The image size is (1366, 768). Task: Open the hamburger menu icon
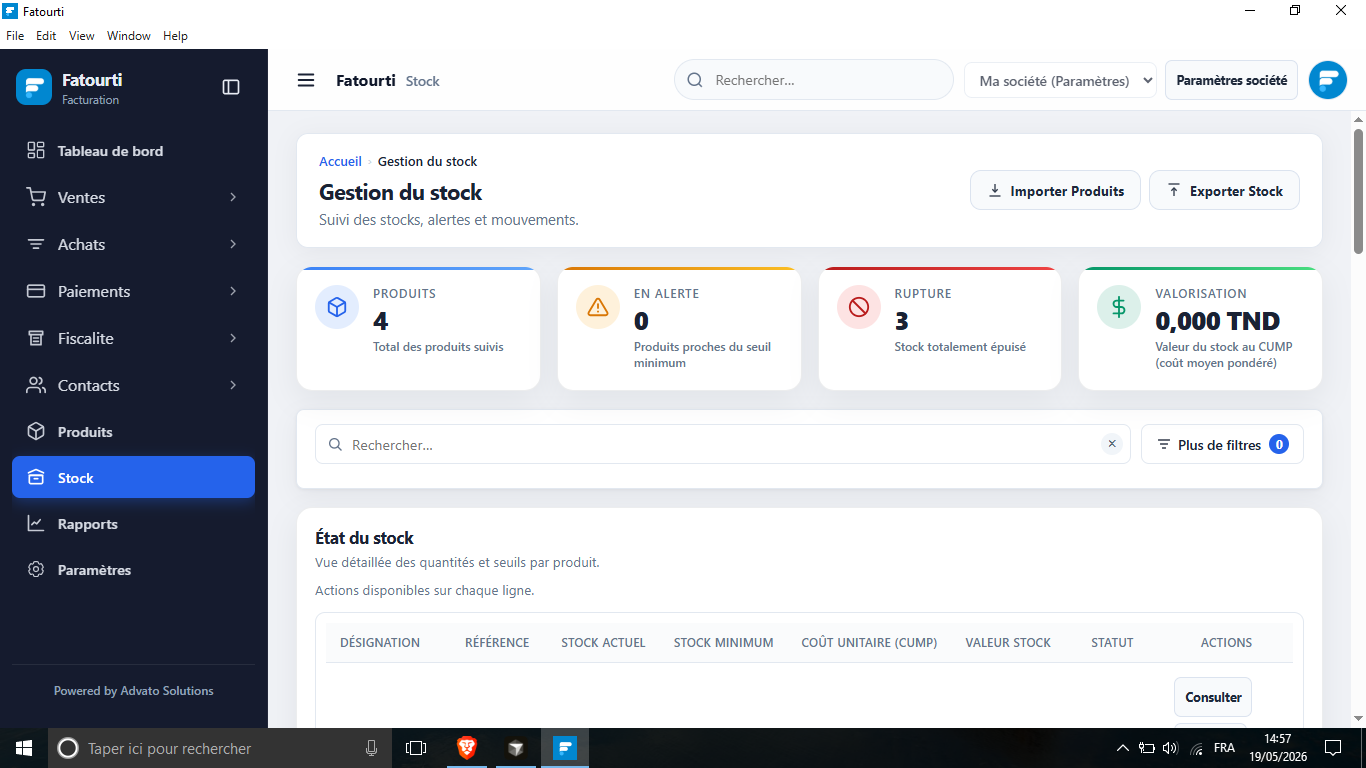point(306,80)
